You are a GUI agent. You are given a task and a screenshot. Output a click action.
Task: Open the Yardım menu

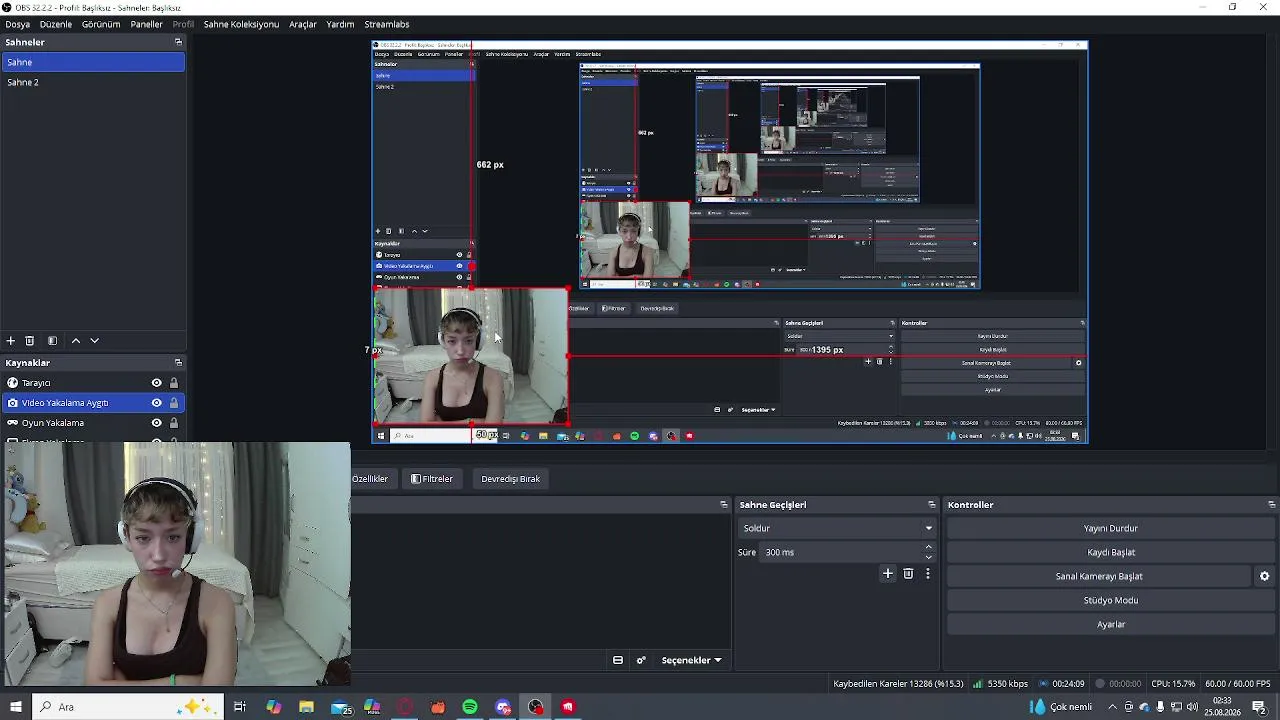coord(341,24)
